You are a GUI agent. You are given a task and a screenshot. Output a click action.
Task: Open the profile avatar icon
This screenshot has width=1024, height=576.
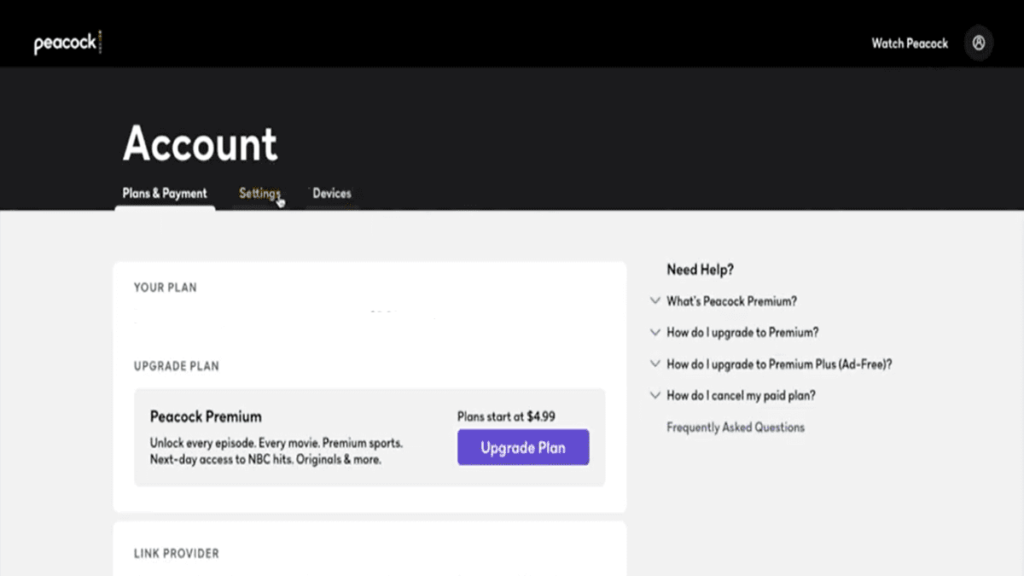tap(978, 43)
